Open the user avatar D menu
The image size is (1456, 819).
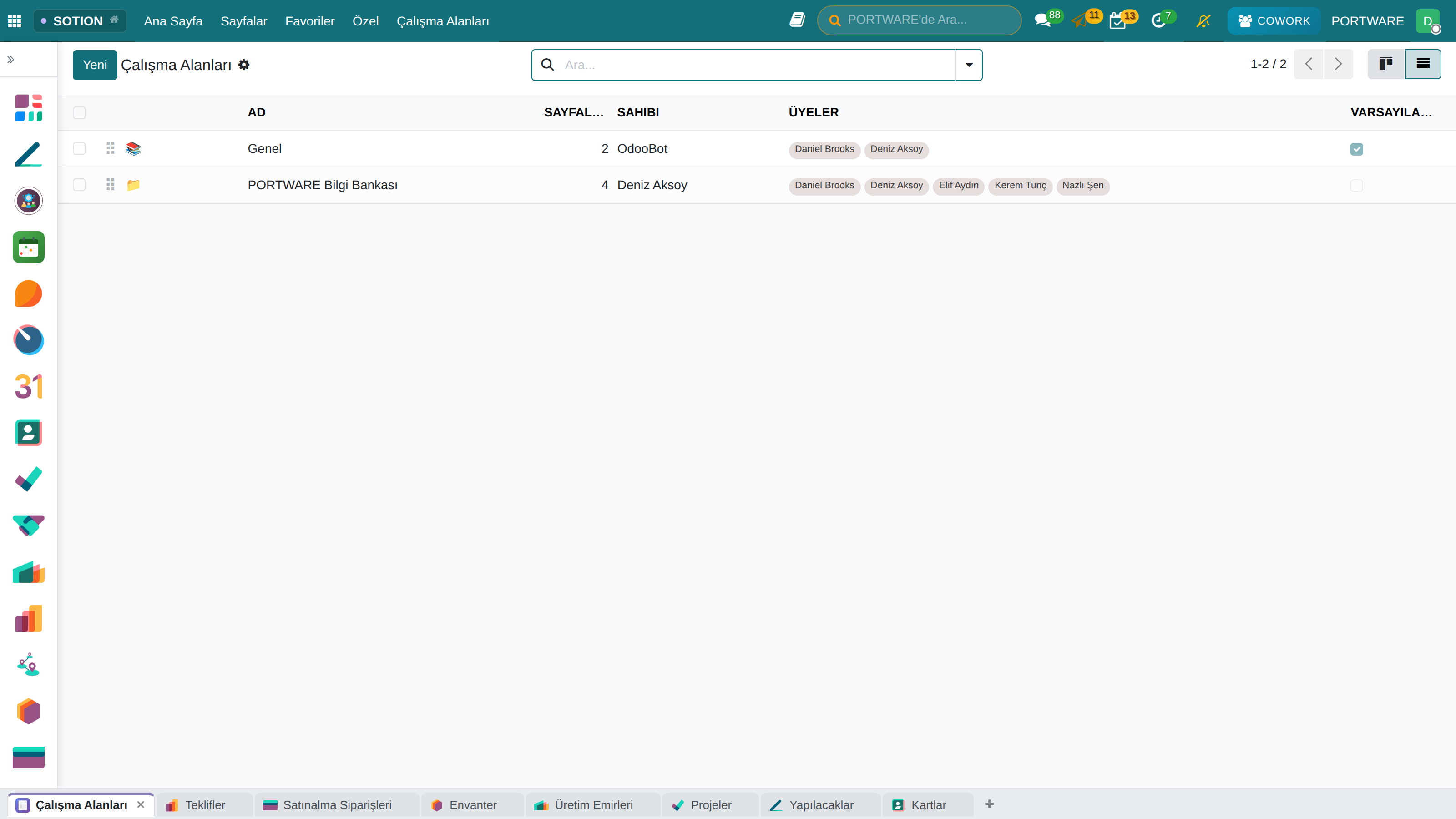coord(1428,21)
